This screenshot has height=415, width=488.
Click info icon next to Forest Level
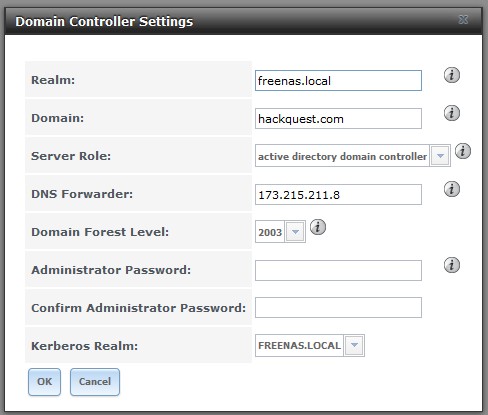318,227
